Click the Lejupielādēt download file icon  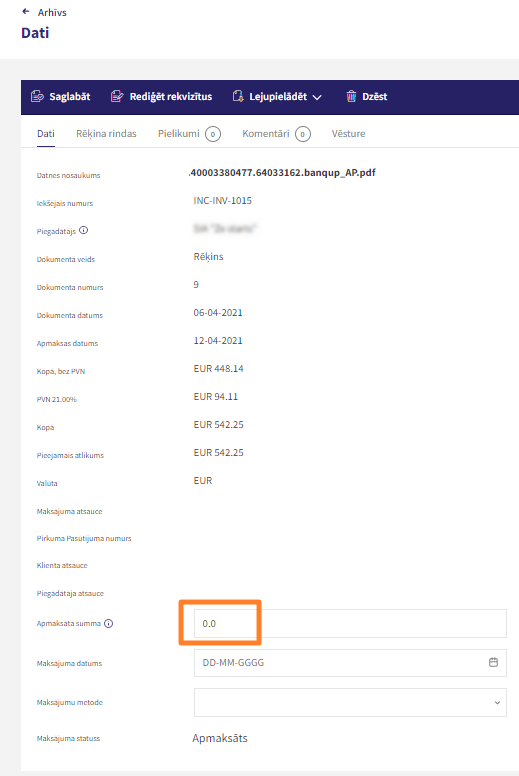tap(238, 97)
